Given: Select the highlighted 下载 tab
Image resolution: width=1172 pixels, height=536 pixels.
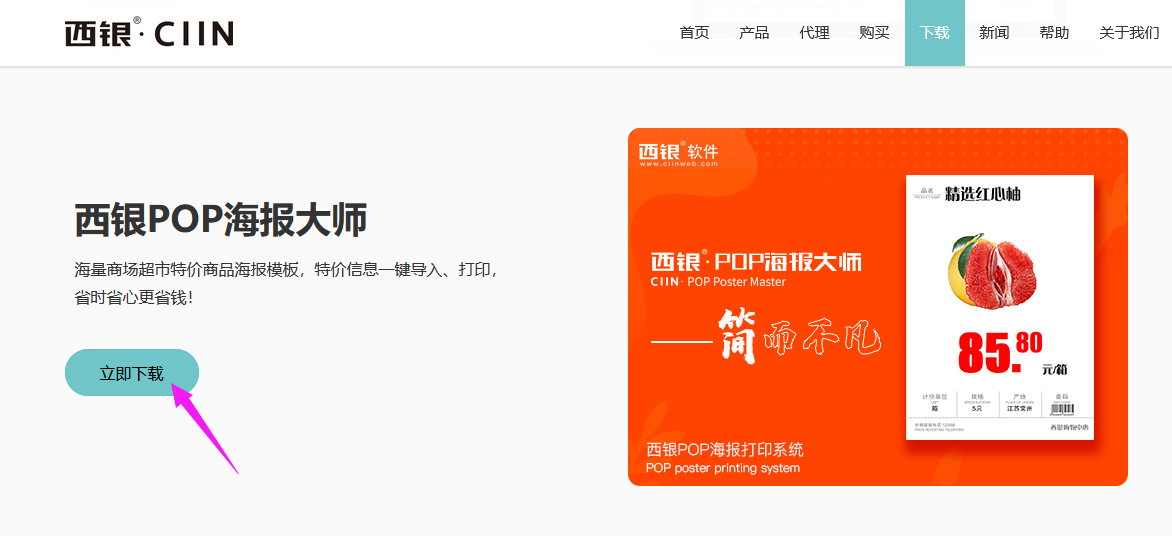Looking at the screenshot, I should point(934,33).
